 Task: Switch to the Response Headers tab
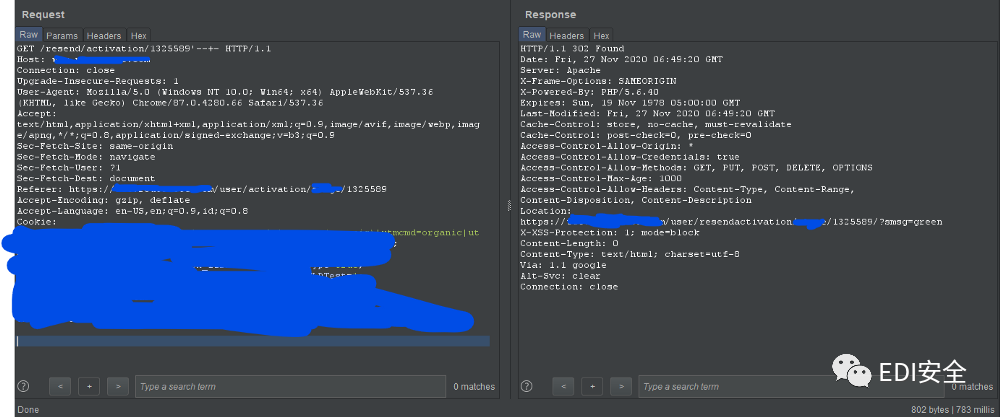(566, 35)
